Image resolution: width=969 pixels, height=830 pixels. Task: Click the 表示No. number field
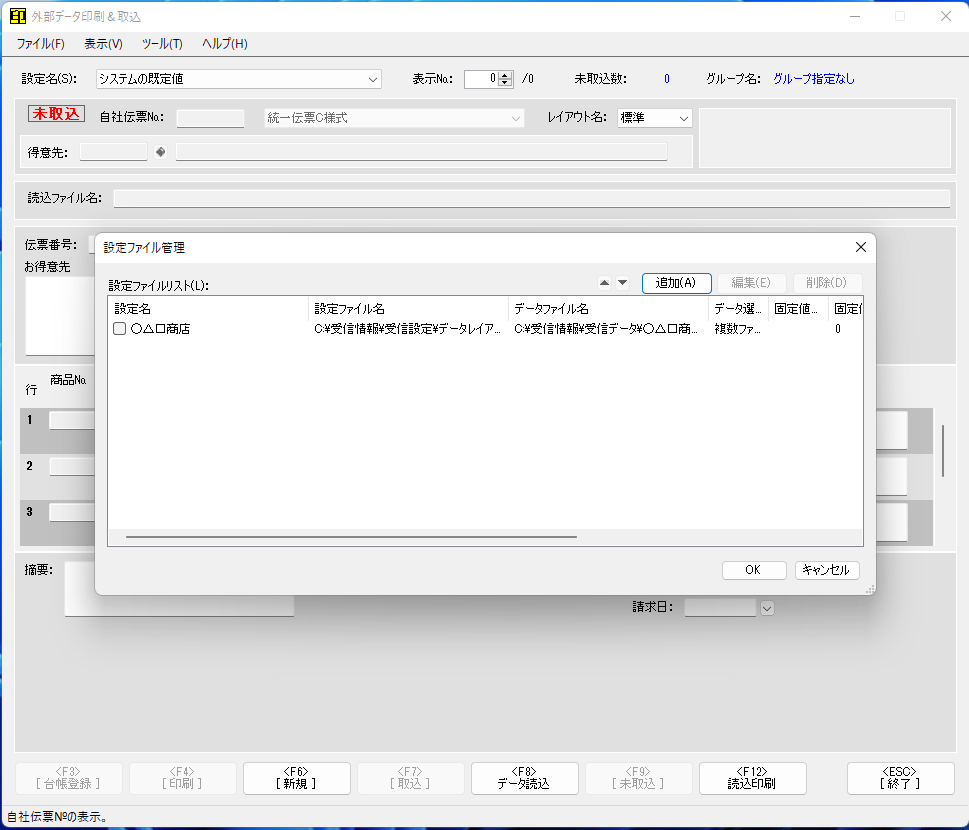[x=481, y=79]
